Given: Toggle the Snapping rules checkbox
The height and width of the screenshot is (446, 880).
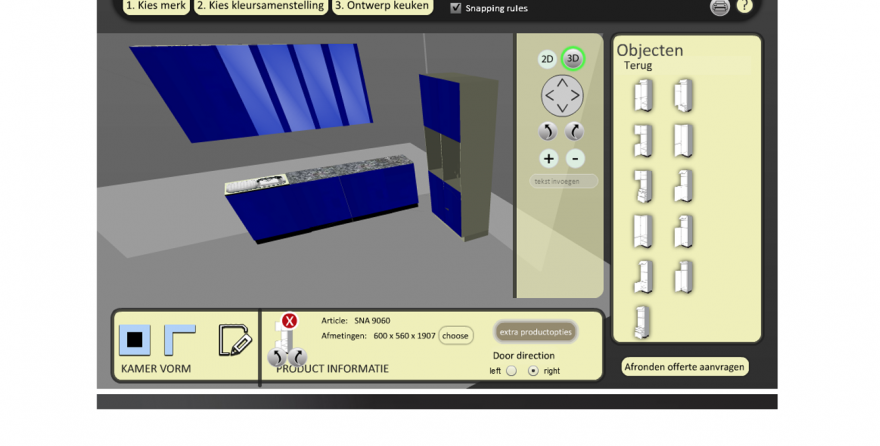Looking at the screenshot, I should click(x=456, y=8).
